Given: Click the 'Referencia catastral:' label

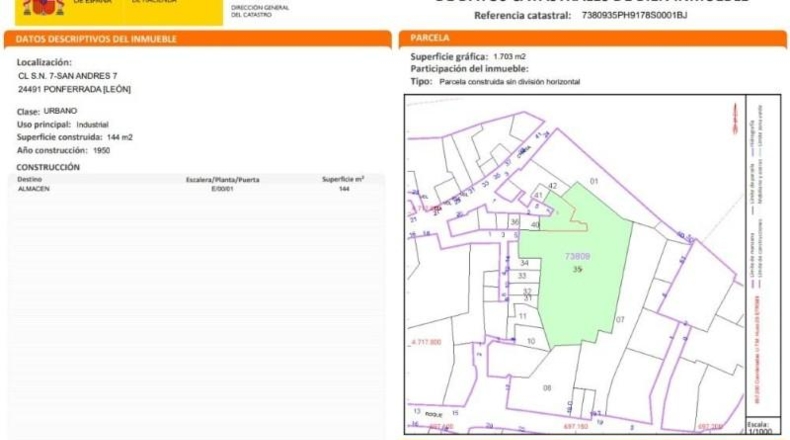Looking at the screenshot, I should click(x=522, y=16).
